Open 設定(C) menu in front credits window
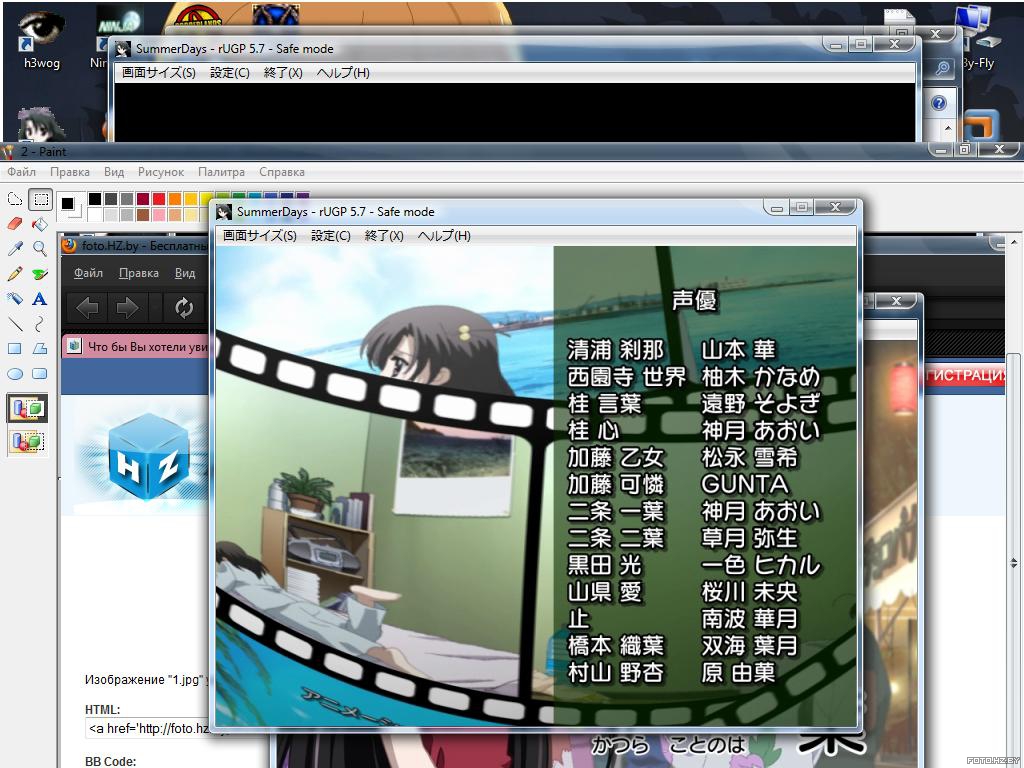This screenshot has width=1024, height=768. click(330, 235)
